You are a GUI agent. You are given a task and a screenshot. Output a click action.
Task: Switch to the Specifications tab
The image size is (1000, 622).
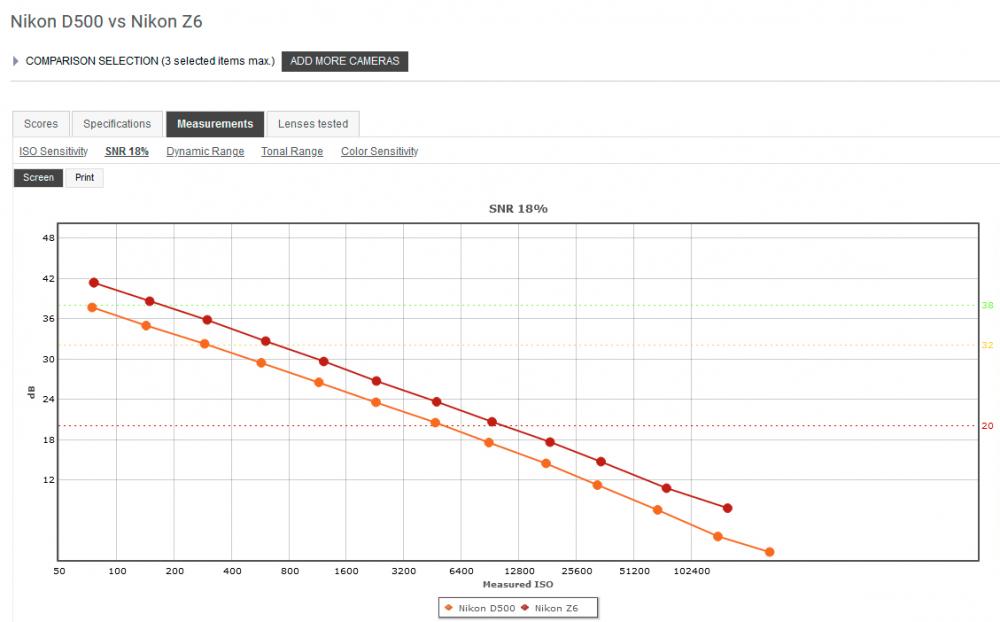coord(117,124)
